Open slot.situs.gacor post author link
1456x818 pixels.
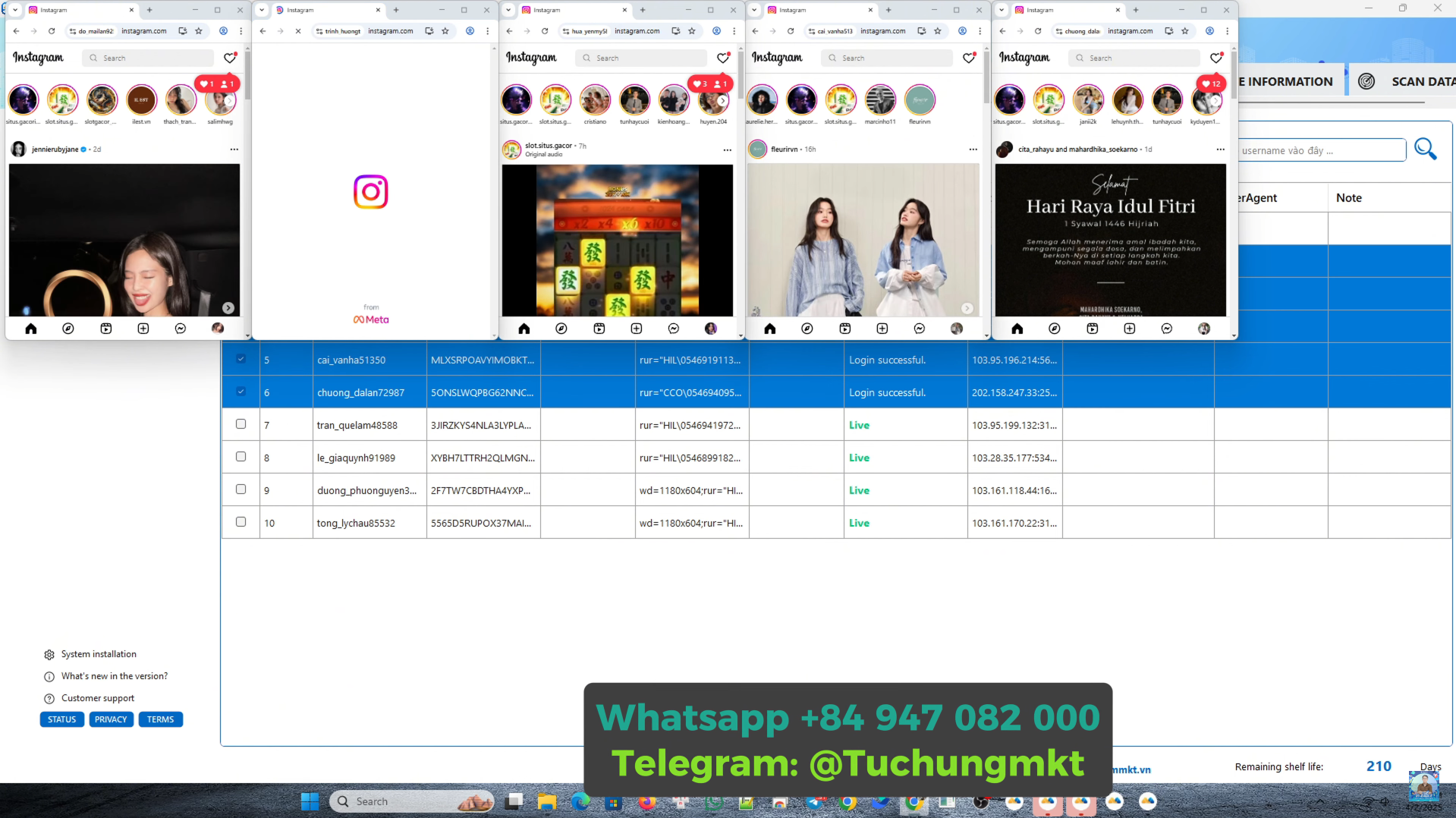[x=549, y=146]
